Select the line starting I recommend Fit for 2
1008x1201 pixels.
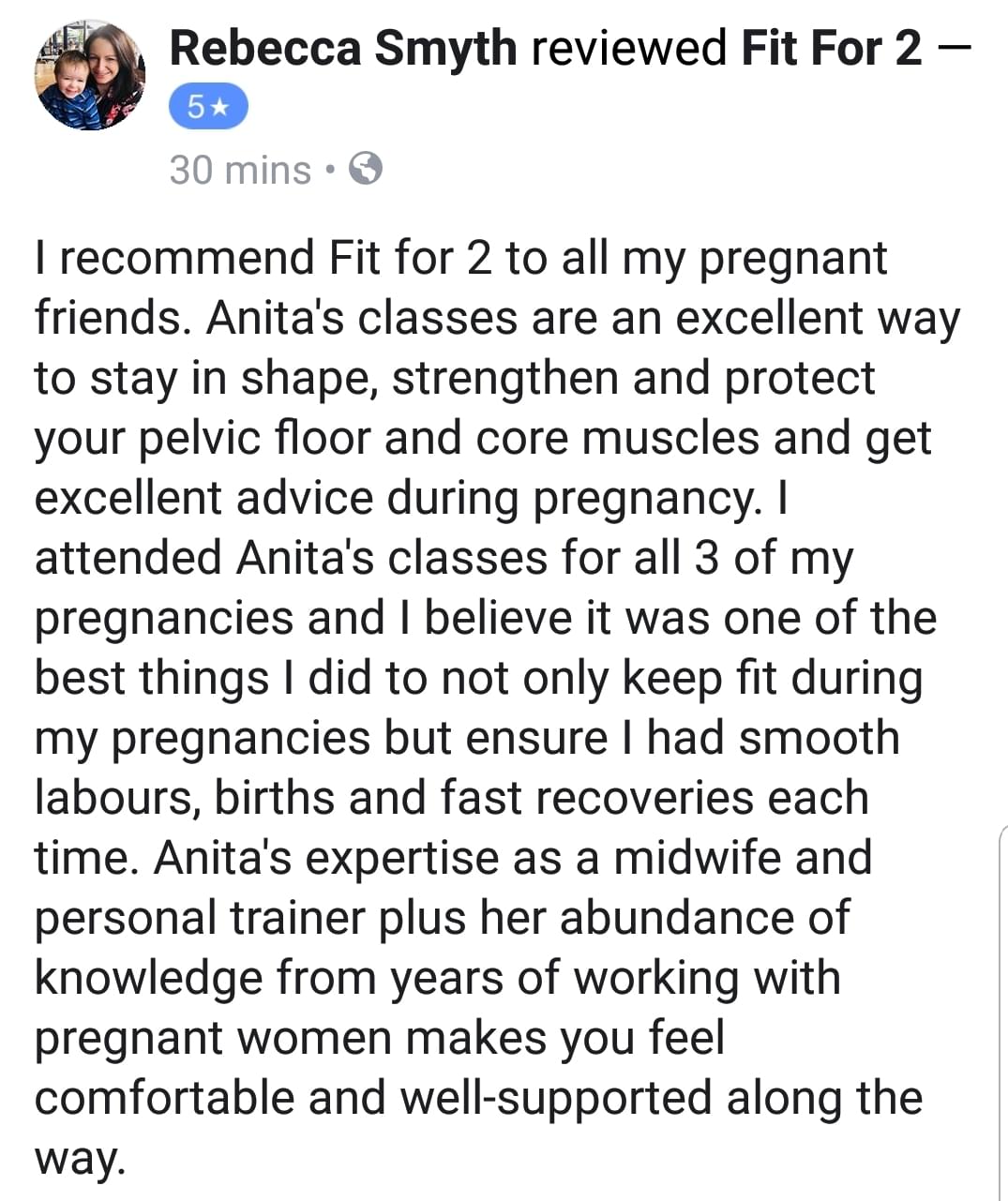[x=460, y=259]
